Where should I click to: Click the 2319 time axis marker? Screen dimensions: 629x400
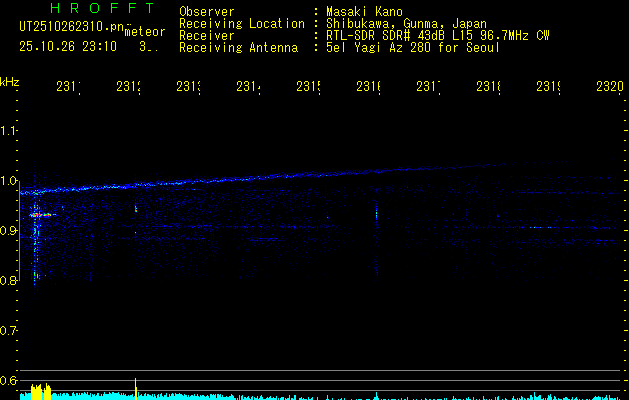[x=548, y=87]
